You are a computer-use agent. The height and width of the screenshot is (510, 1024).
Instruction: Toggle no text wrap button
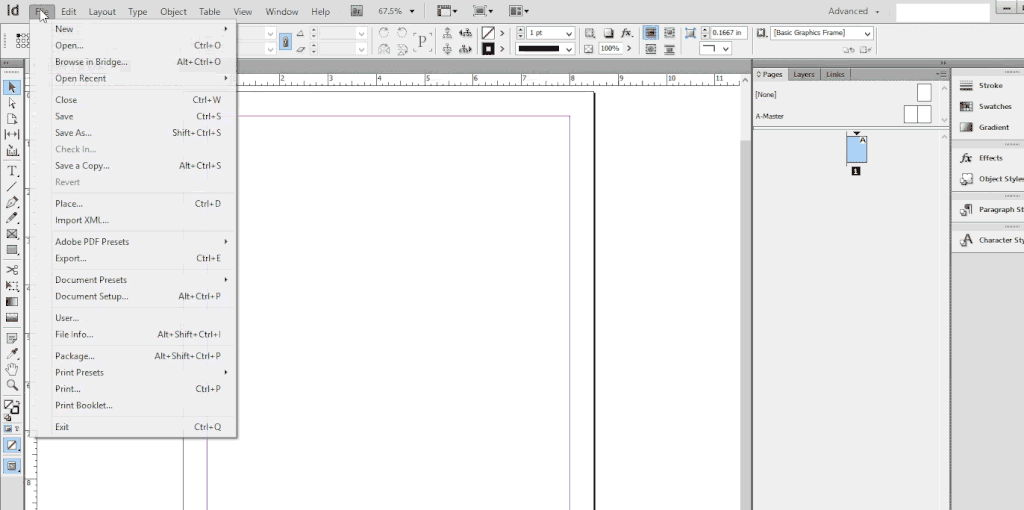[x=650, y=33]
